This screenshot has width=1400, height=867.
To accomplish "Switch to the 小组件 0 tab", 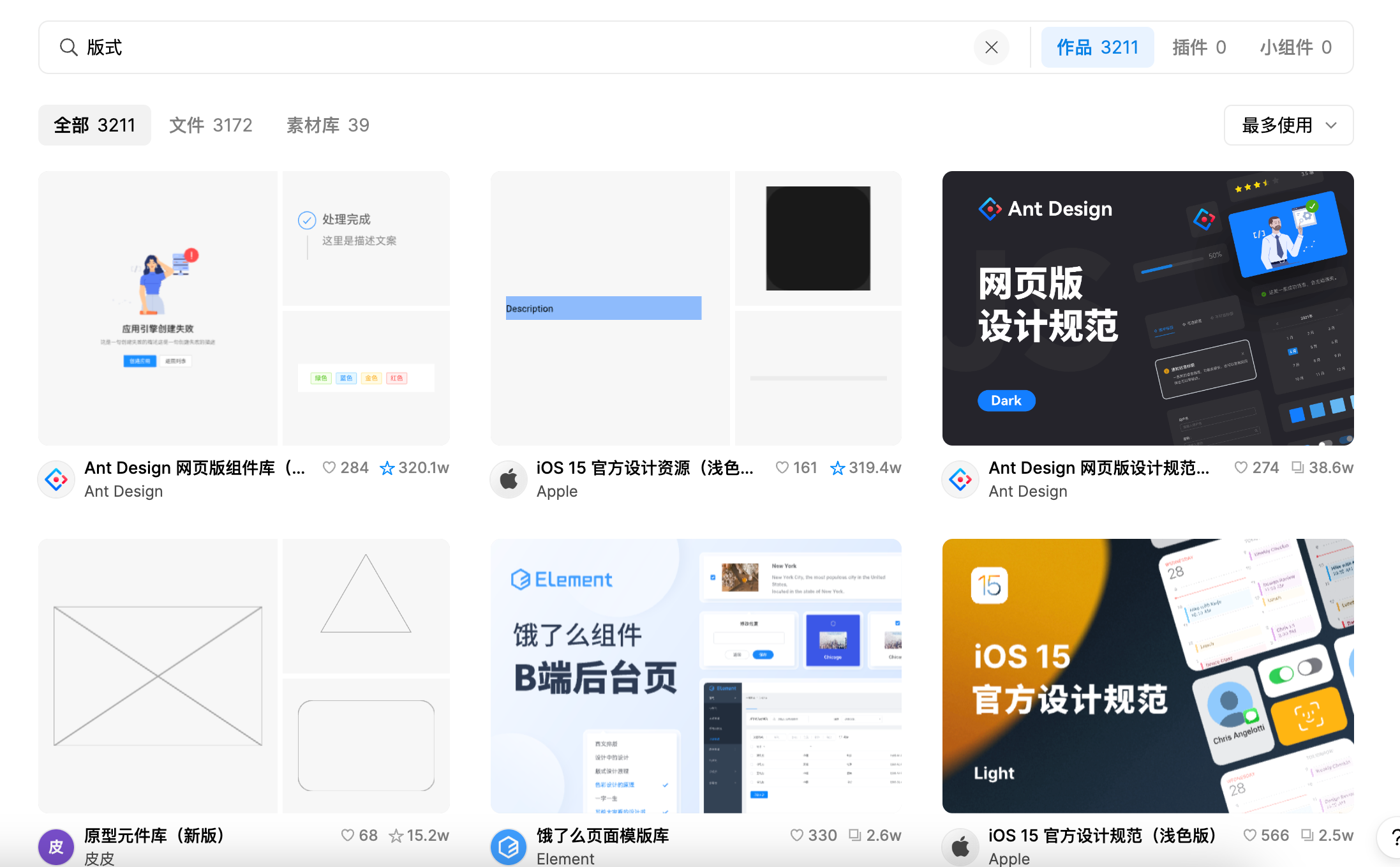I will 1295,47.
